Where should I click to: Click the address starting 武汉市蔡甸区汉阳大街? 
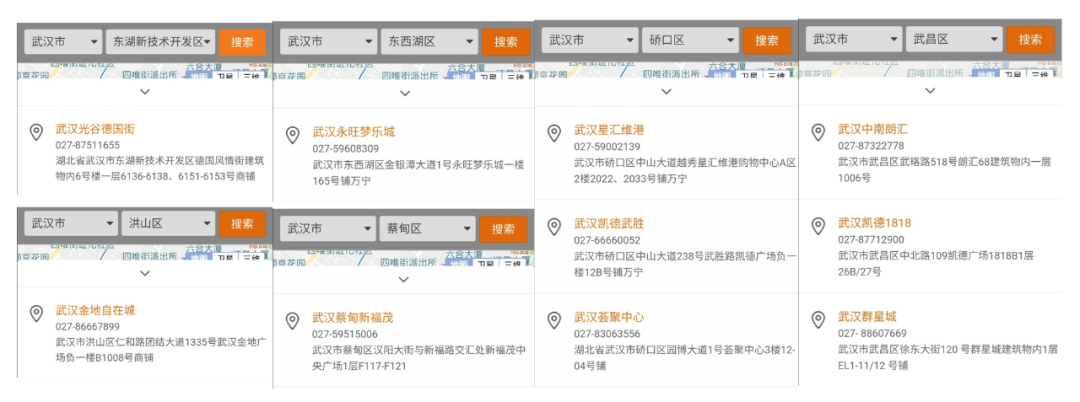click(x=419, y=358)
